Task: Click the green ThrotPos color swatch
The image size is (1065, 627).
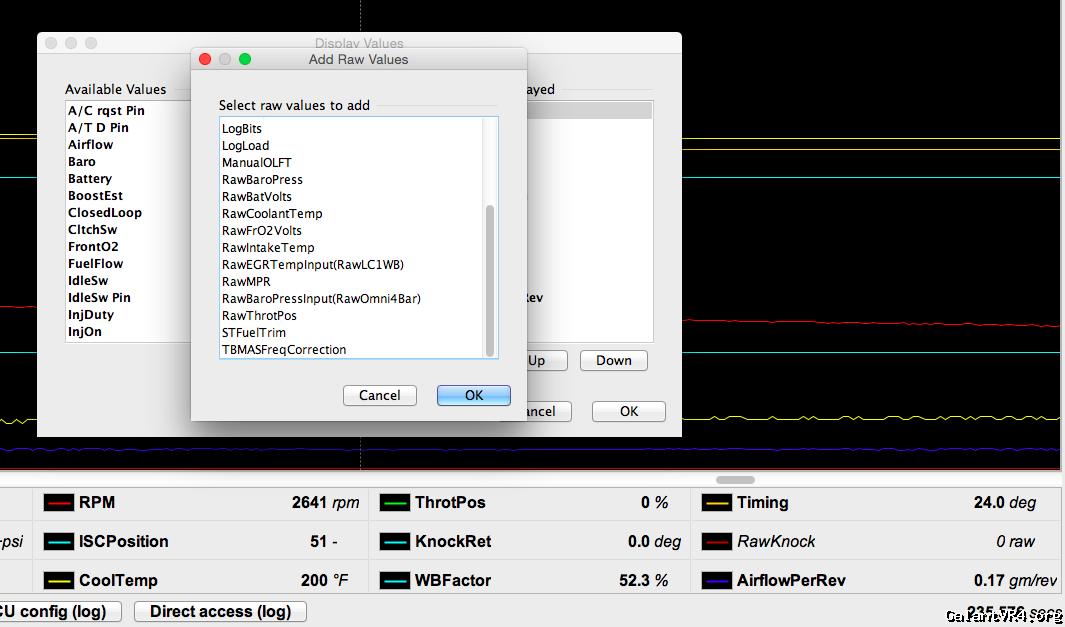Action: point(395,503)
